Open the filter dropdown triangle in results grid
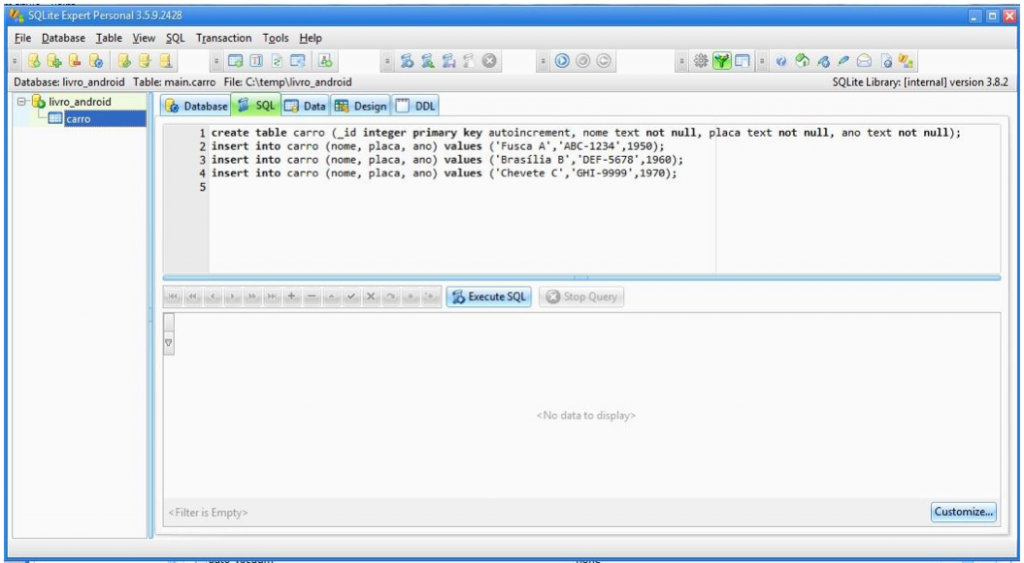 click(x=168, y=343)
